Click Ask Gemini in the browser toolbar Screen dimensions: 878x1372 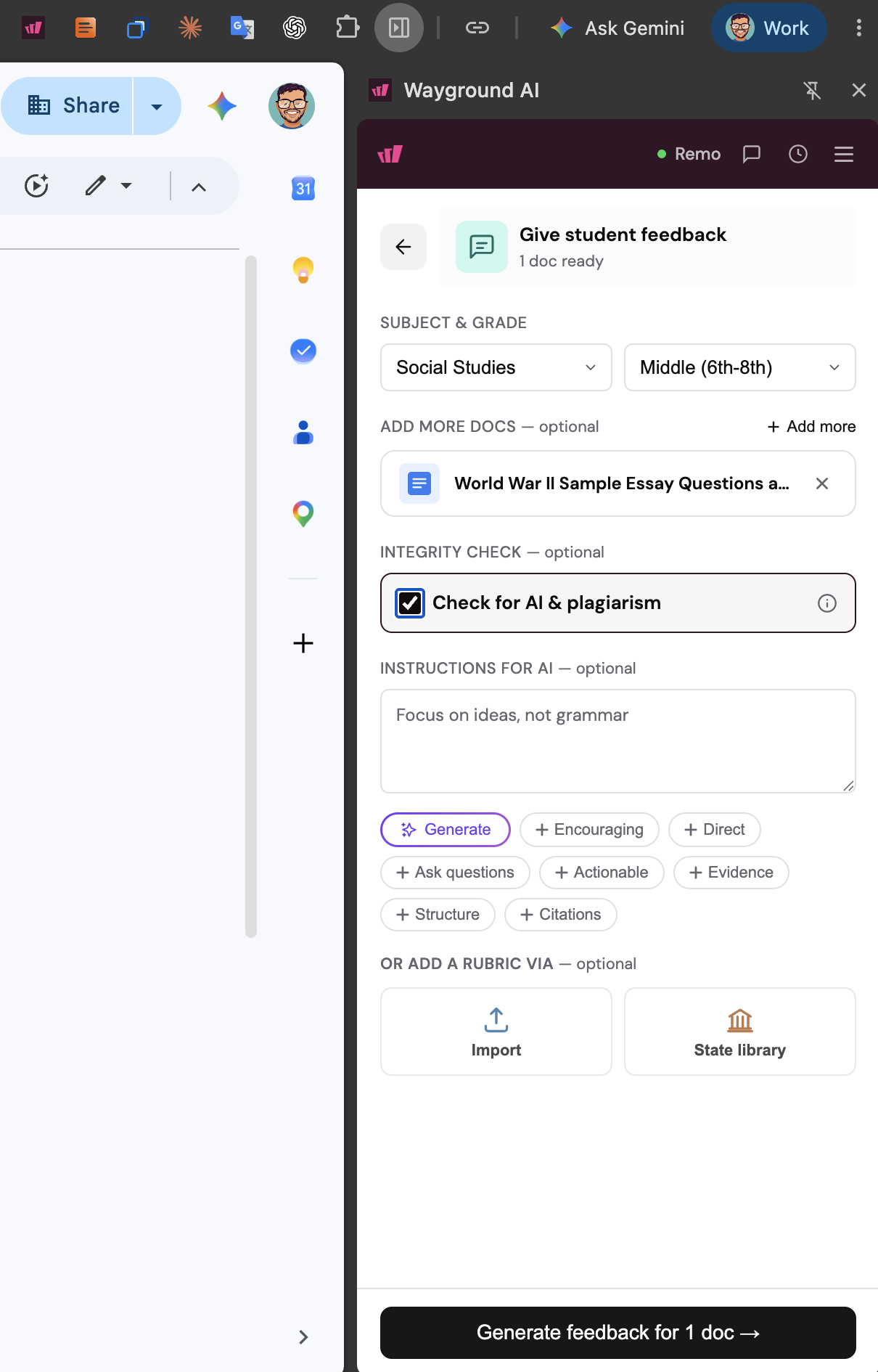(x=618, y=28)
